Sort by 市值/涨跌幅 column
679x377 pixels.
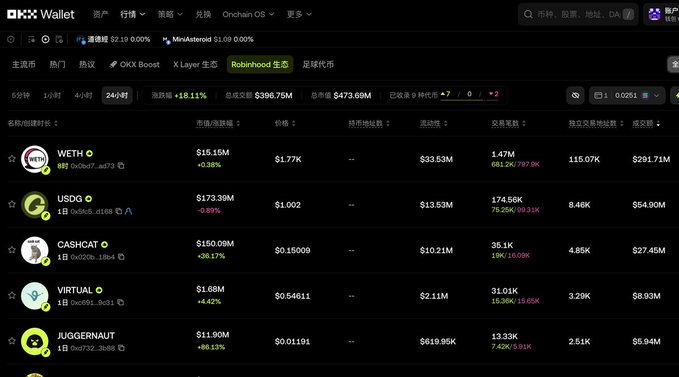218,123
